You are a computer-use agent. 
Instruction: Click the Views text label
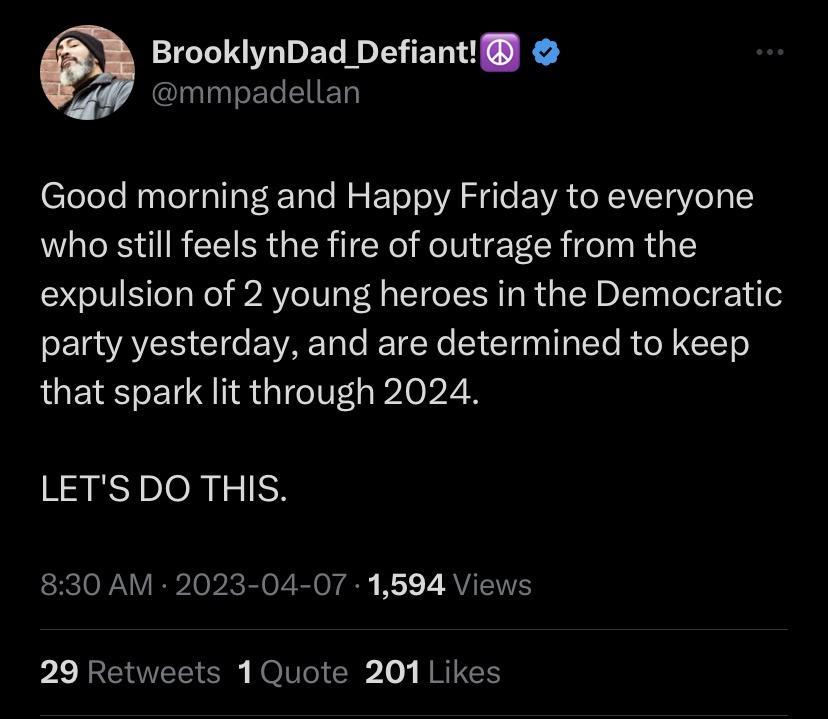[x=493, y=585]
